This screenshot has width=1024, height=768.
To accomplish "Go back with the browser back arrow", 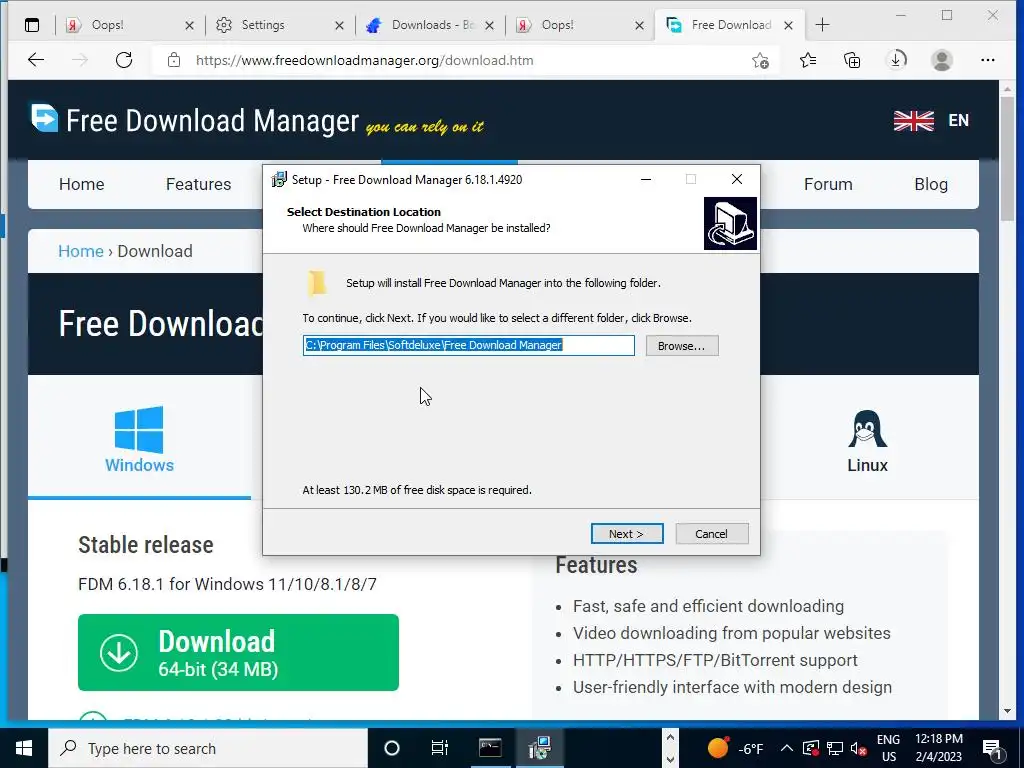I will 36,60.
